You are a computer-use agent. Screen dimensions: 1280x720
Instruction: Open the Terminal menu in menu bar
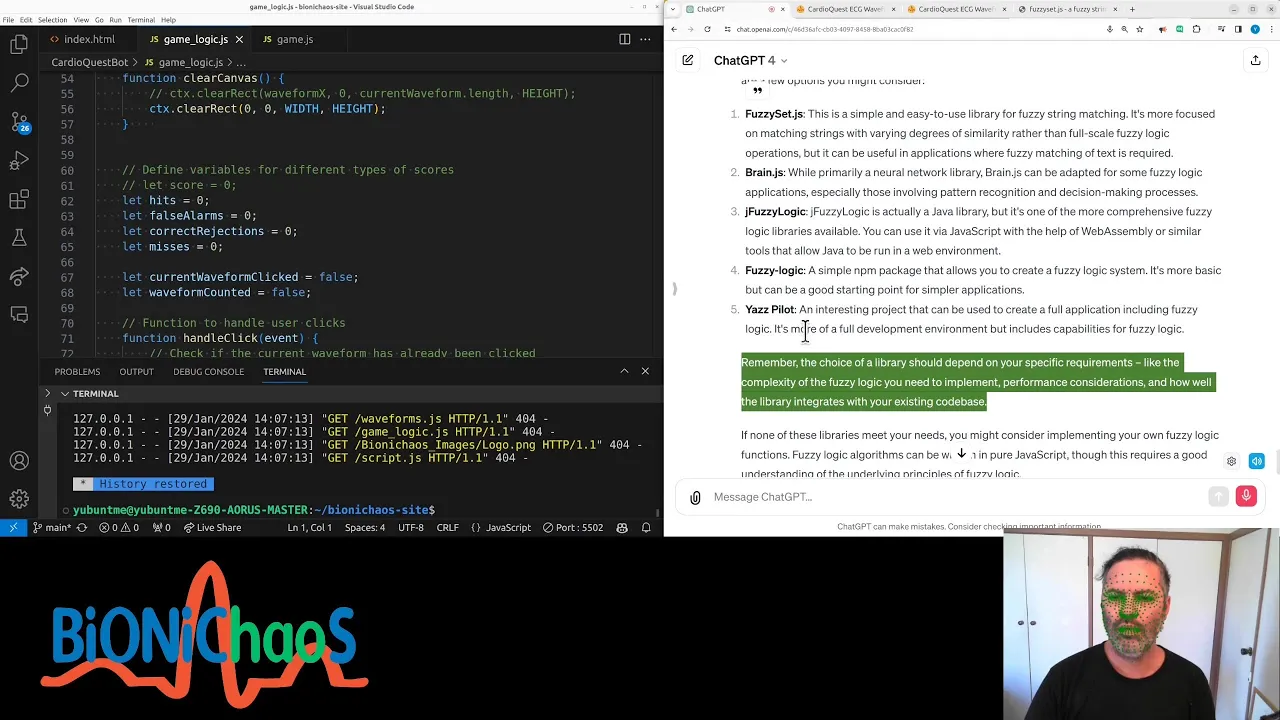(141, 20)
